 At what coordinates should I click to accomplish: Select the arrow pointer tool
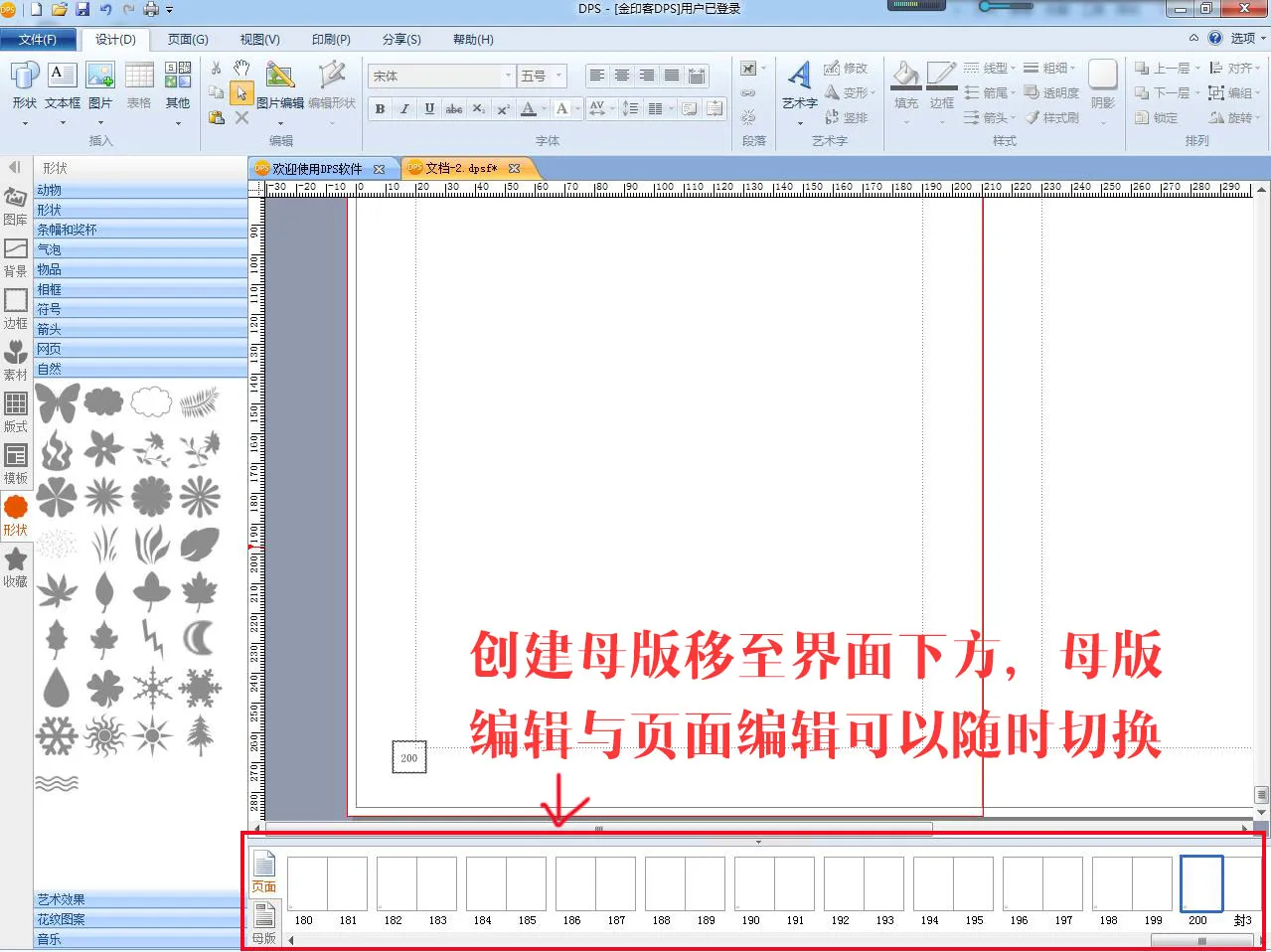click(x=241, y=93)
